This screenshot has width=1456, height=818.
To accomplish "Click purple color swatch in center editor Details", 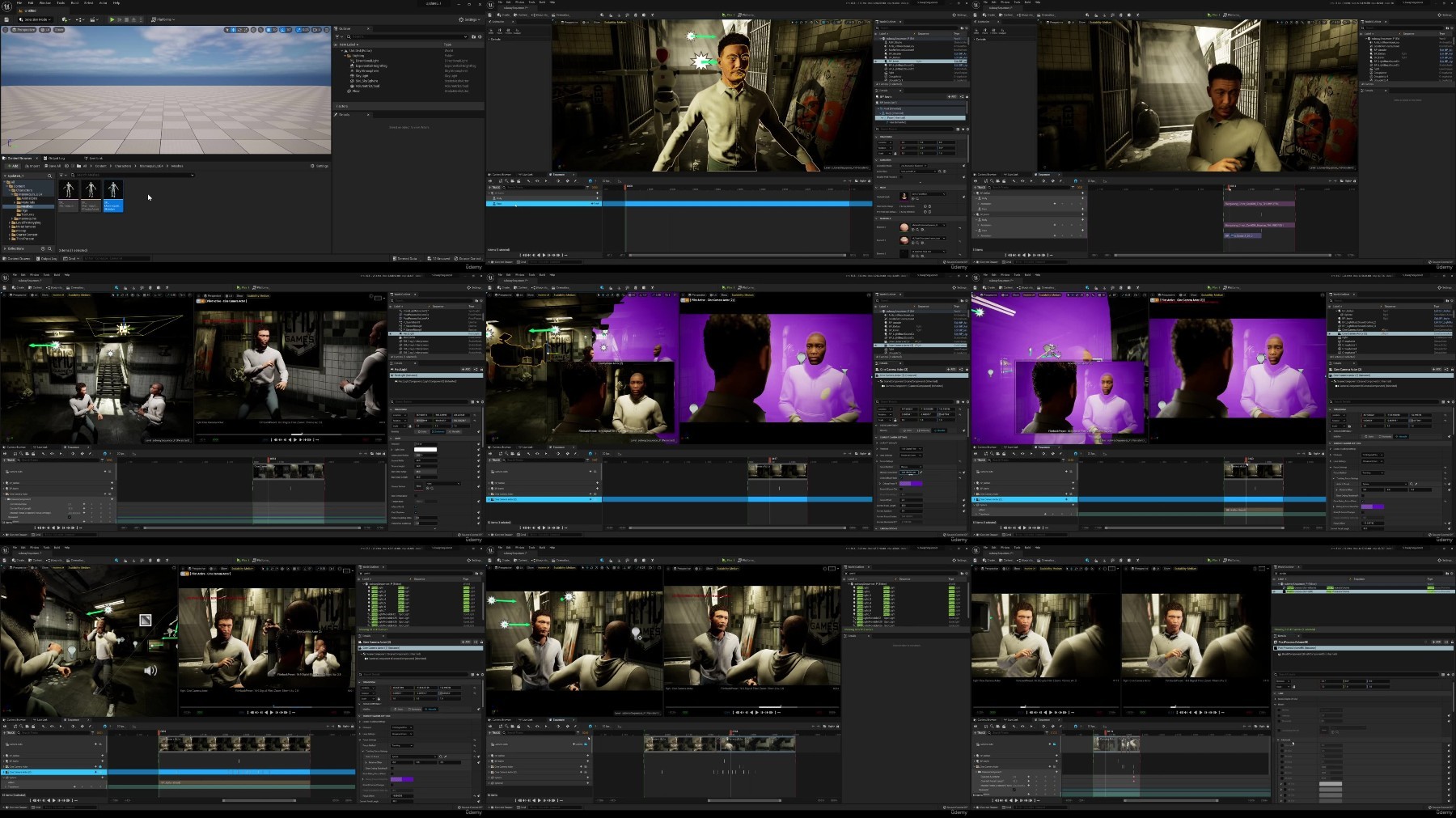I will tap(911, 484).
